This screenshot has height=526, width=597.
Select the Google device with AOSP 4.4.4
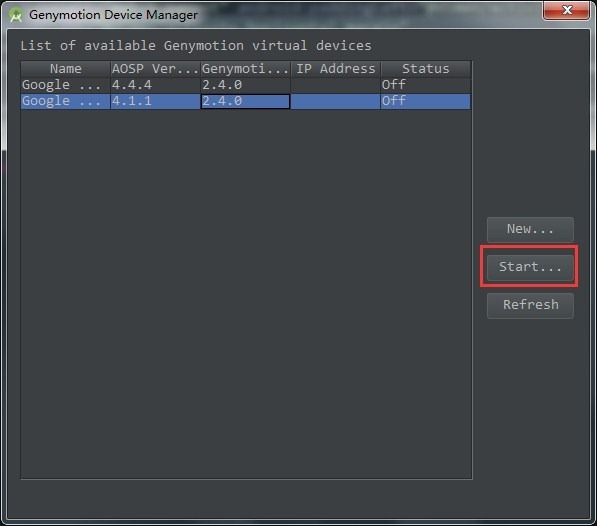(x=246, y=85)
